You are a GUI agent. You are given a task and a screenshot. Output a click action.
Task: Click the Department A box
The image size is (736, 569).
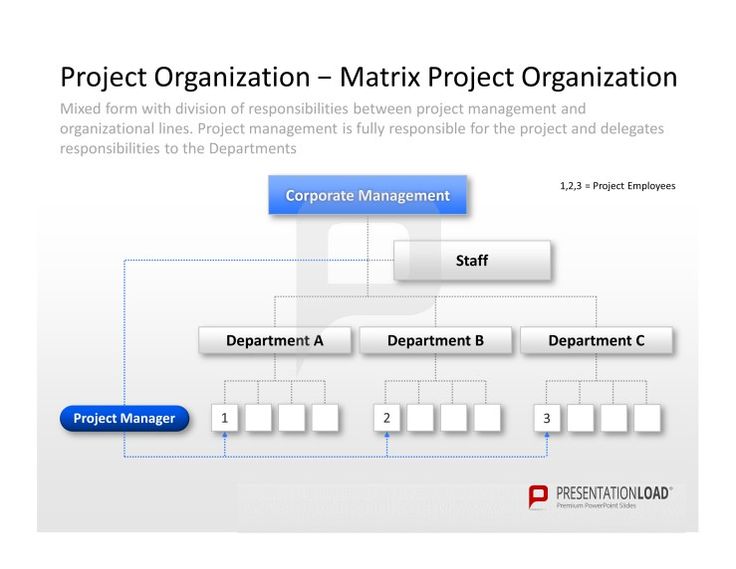pos(275,340)
